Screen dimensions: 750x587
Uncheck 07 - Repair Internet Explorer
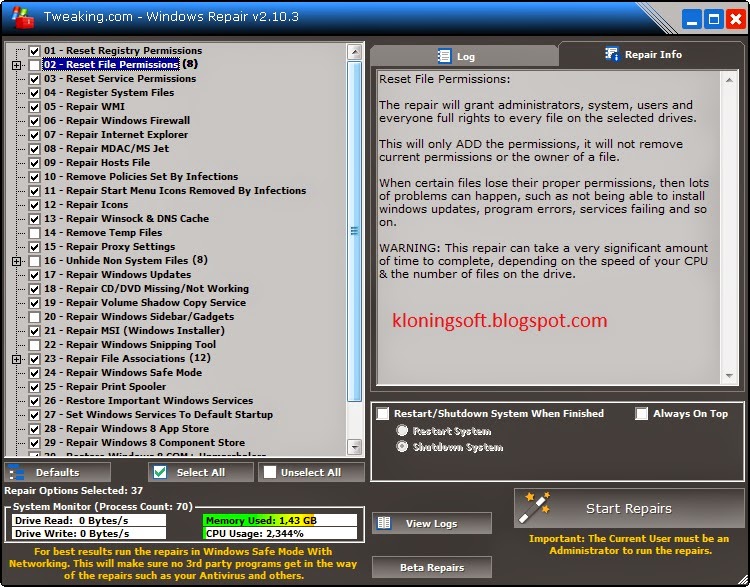click(34, 135)
